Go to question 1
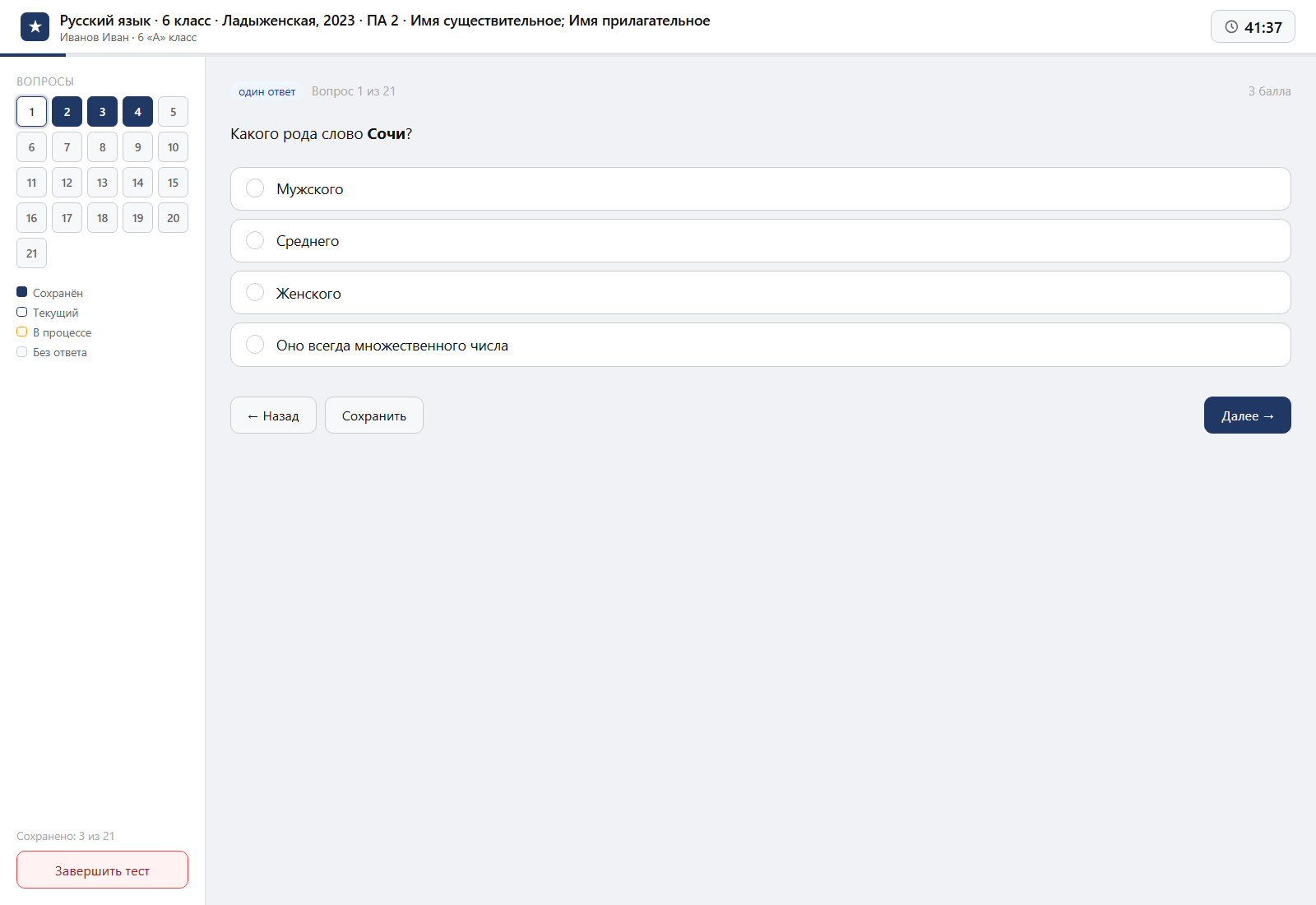This screenshot has width=1316, height=905. [x=31, y=112]
